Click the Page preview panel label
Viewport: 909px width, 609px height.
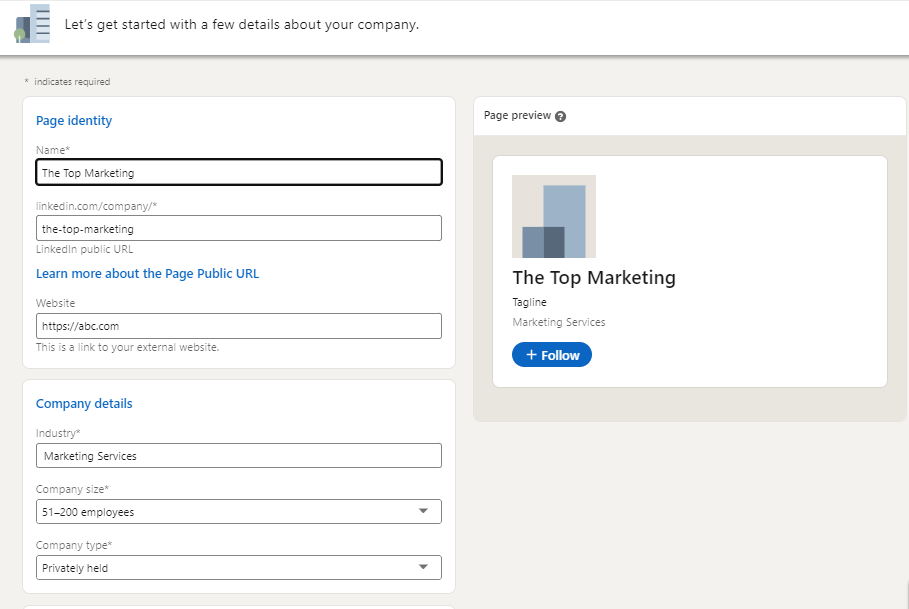pos(517,116)
